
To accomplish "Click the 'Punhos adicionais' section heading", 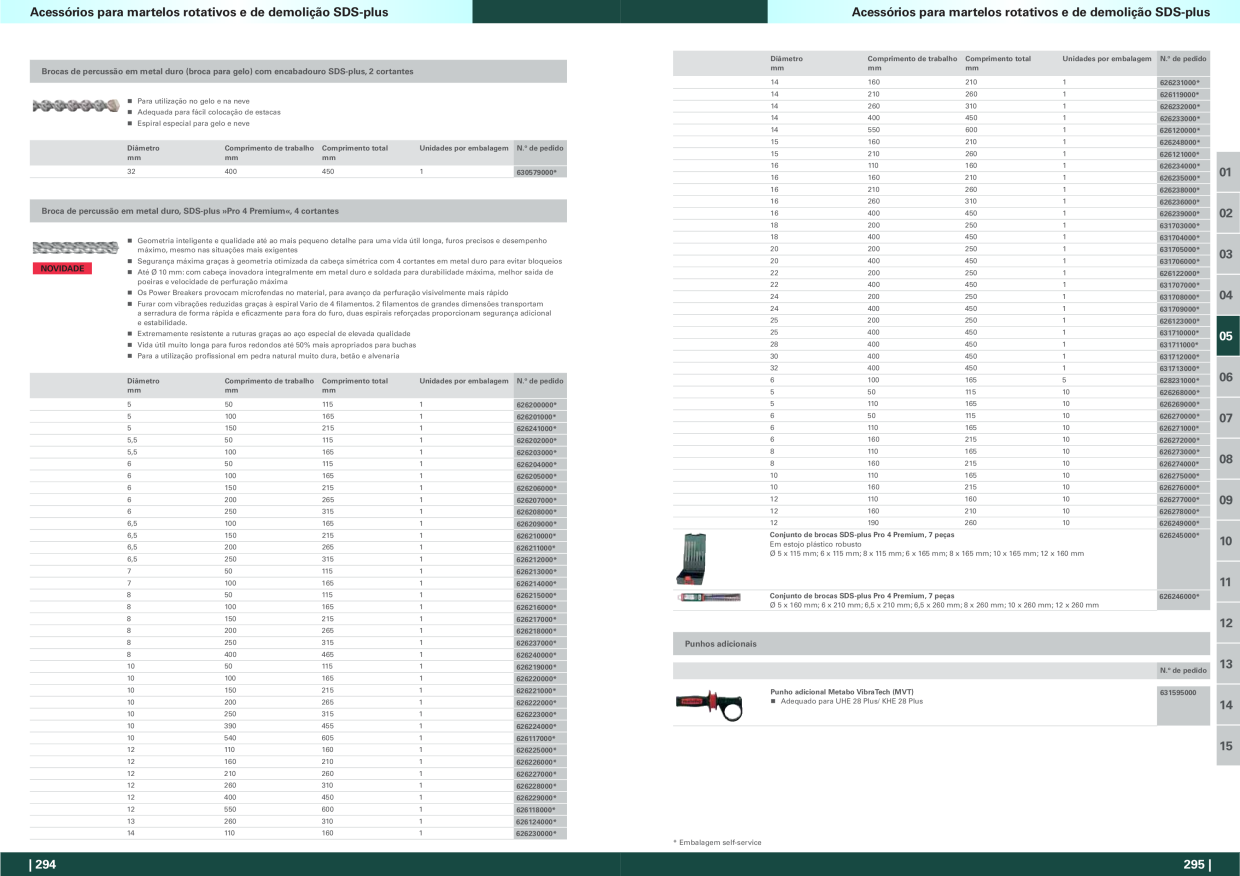I will coord(720,644).
